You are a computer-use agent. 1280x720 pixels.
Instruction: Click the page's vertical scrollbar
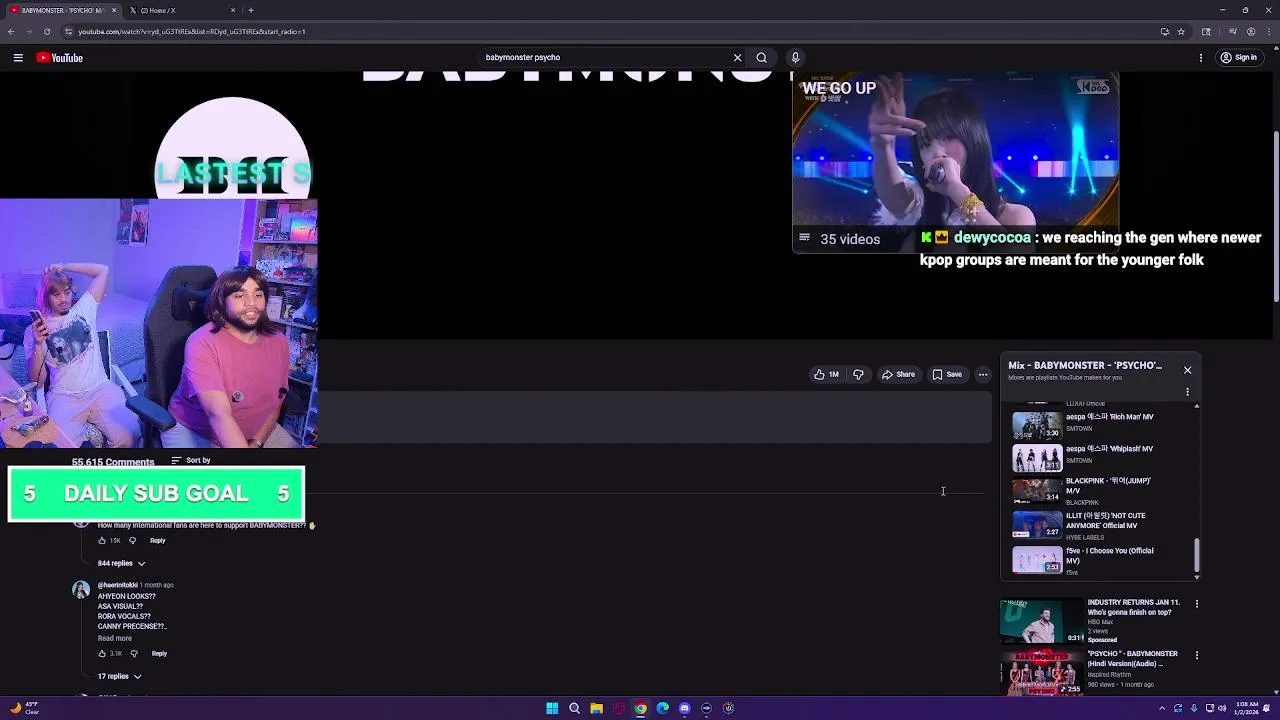point(1276,215)
